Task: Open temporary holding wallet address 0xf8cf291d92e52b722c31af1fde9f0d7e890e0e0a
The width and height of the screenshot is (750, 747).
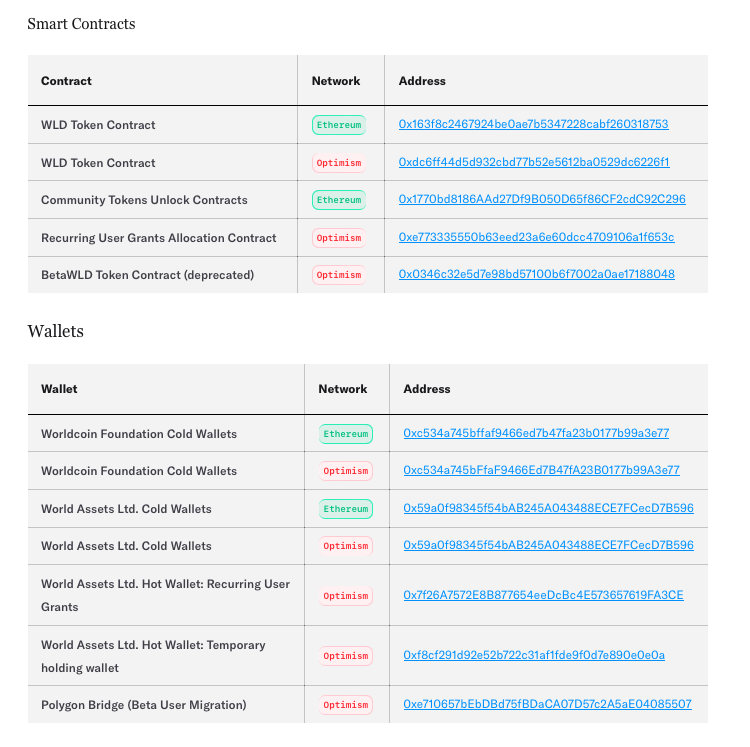Action: [534, 655]
